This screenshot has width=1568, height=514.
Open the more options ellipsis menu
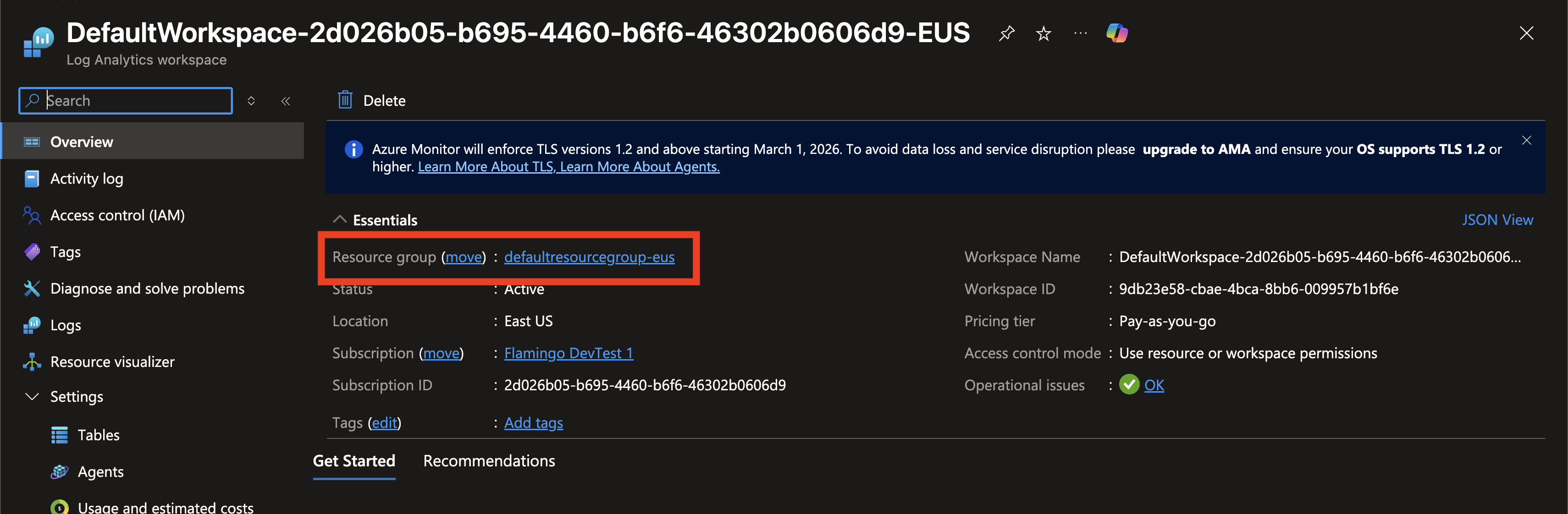click(1081, 33)
